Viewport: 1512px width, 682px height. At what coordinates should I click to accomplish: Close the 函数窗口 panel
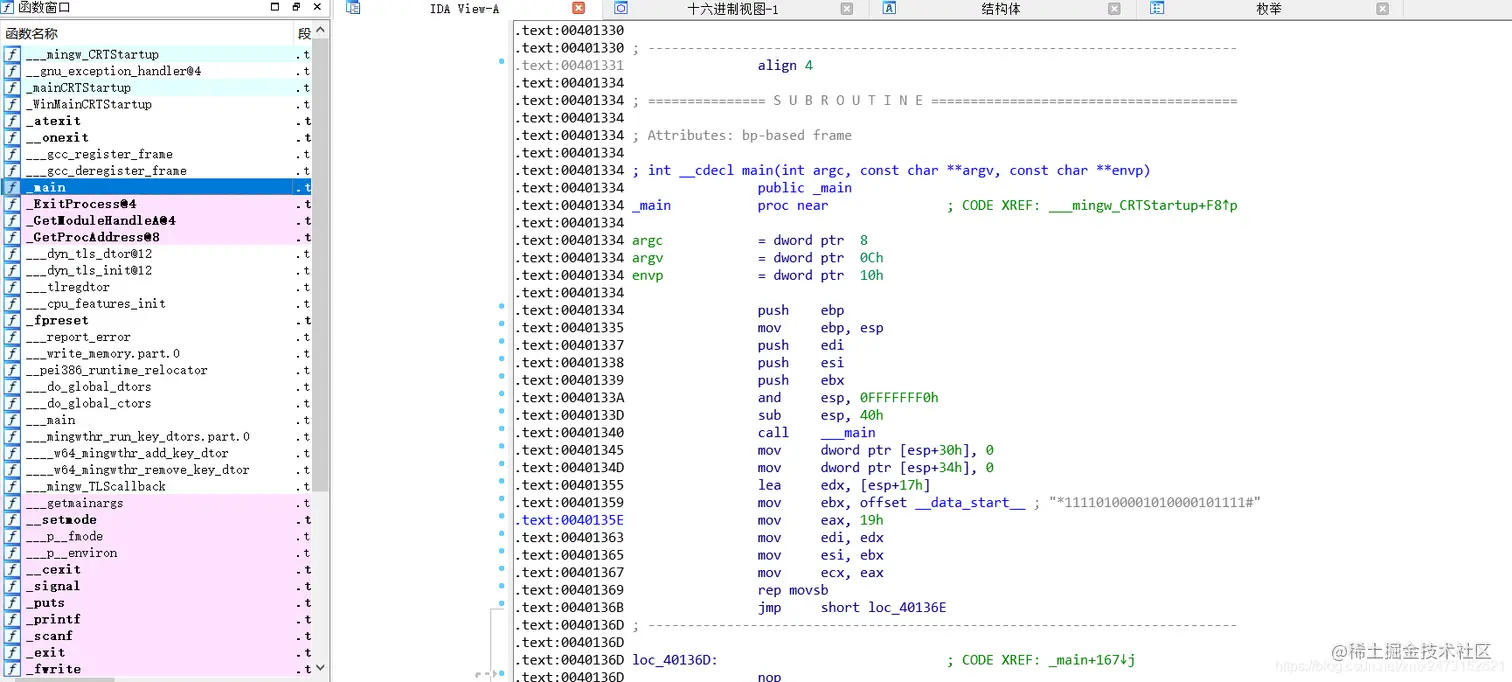[x=318, y=7]
